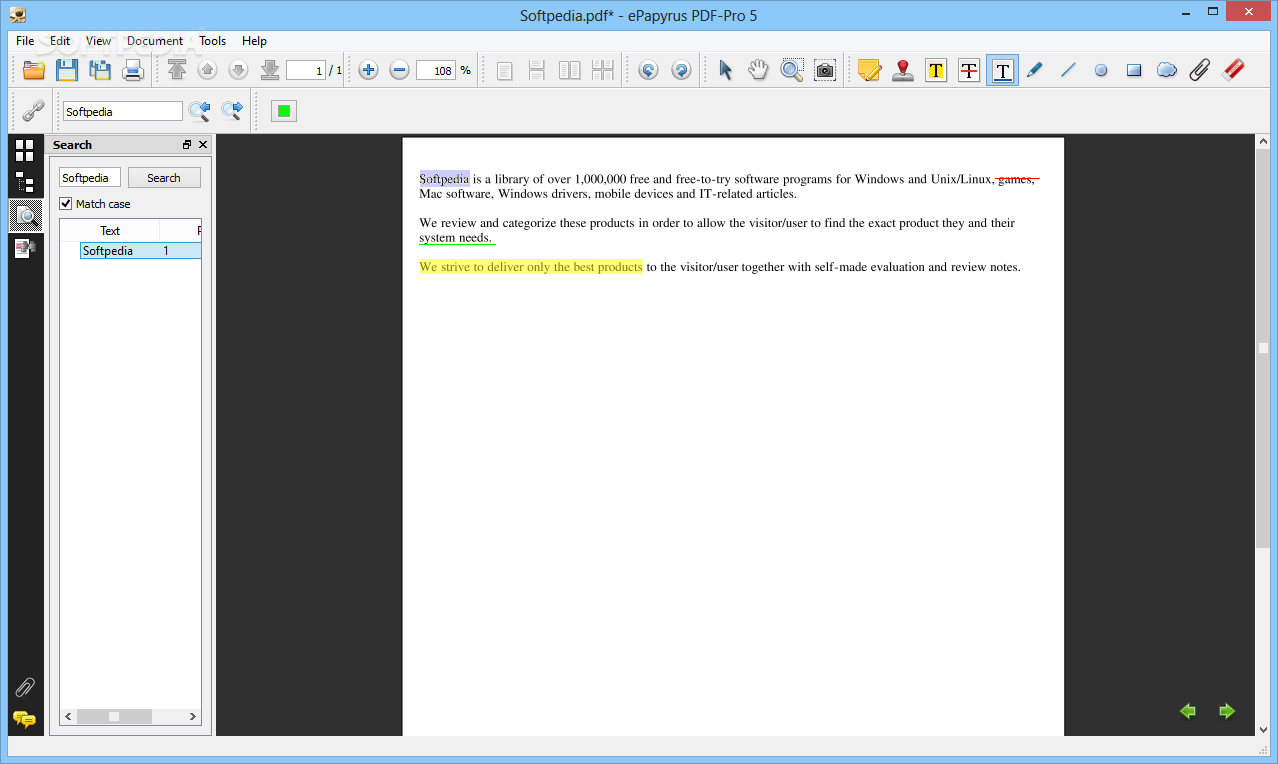Screen dimensions: 1278x764
Task: Switch to continuous page layout
Action: click(x=537, y=70)
